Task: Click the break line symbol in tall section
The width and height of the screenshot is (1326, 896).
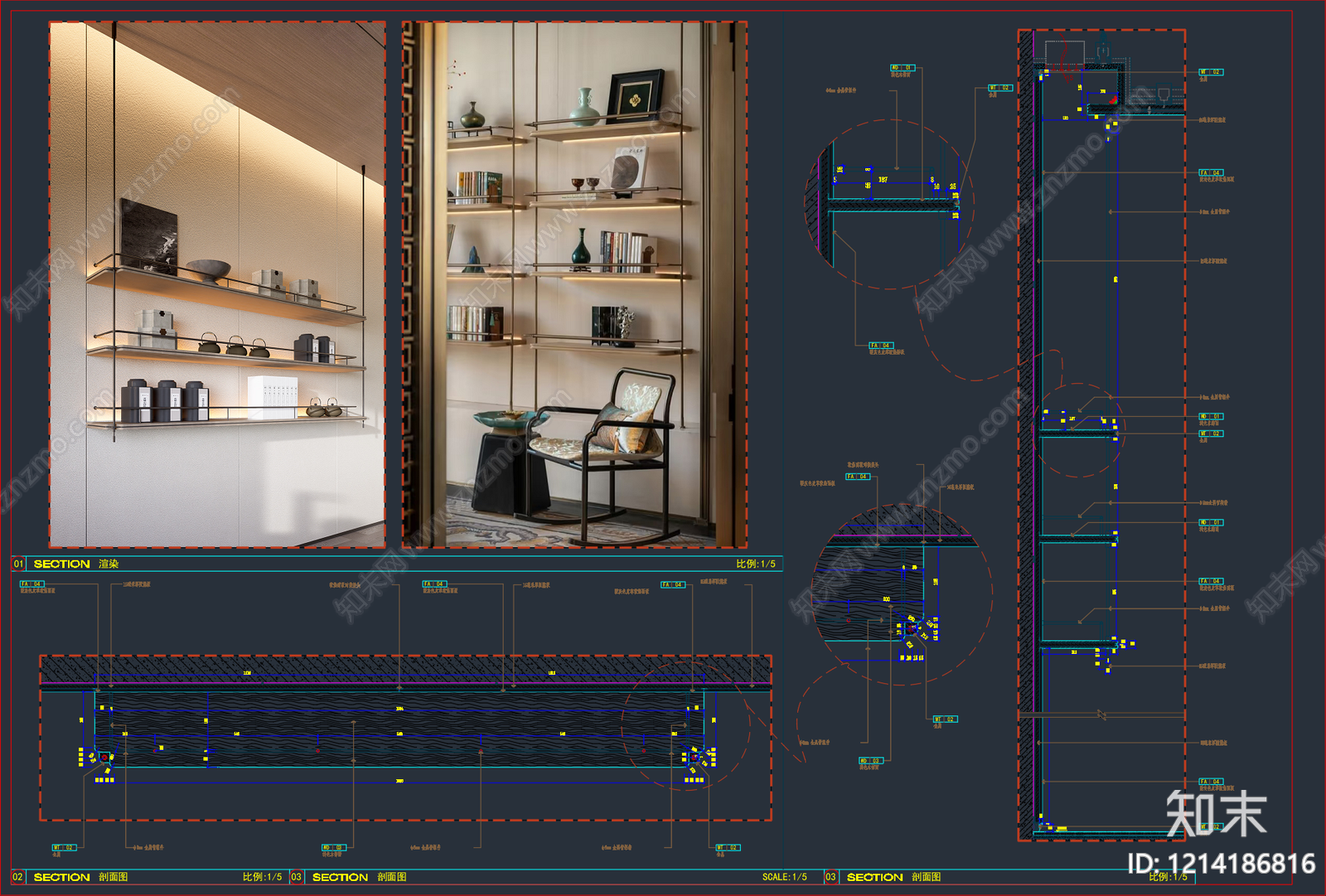Action: click(1101, 714)
